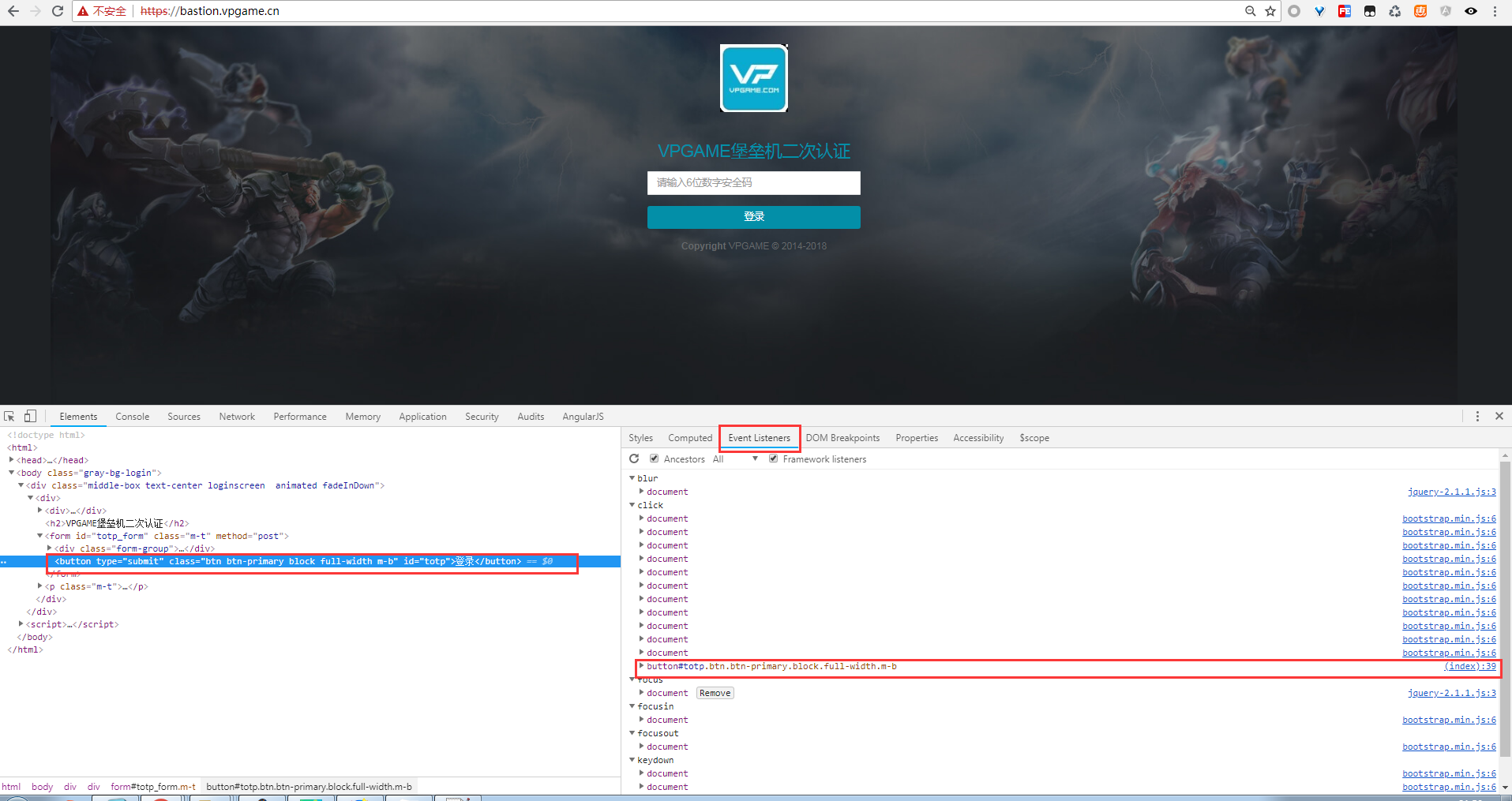Open the All listeners filter dropdown
Viewport: 1512px width, 801px height.
coord(735,459)
